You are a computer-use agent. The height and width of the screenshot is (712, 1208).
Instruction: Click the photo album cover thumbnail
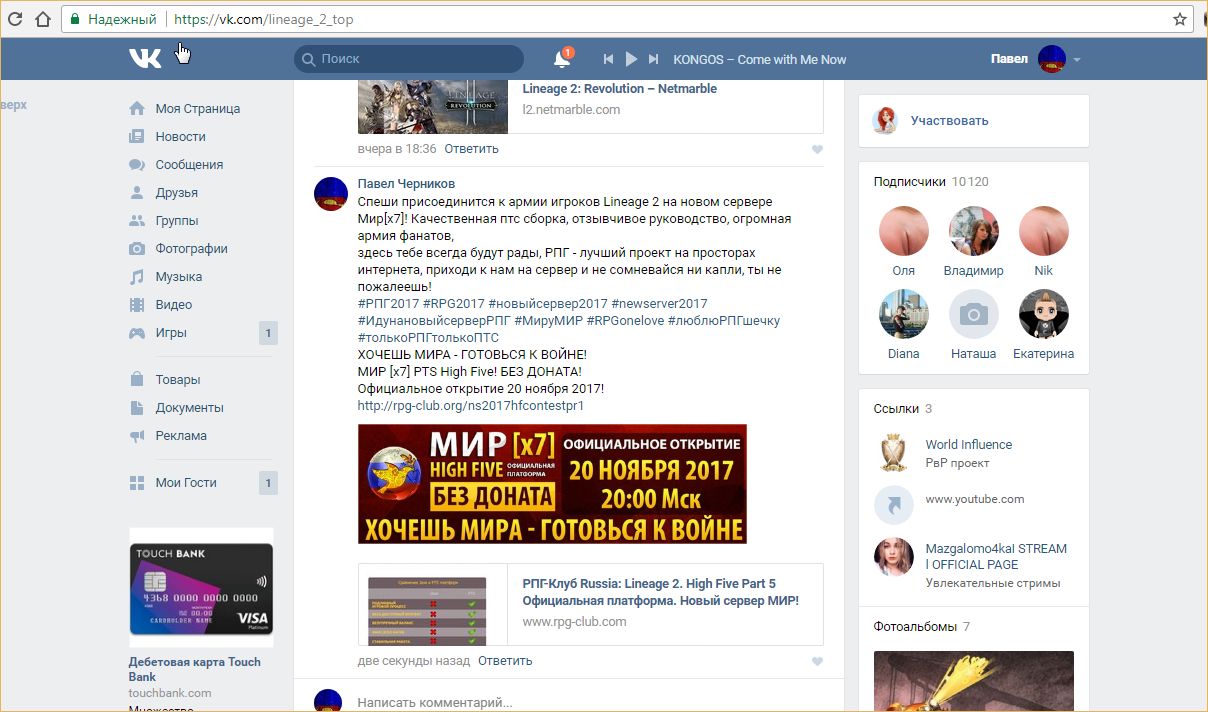pyautogui.click(x=974, y=682)
